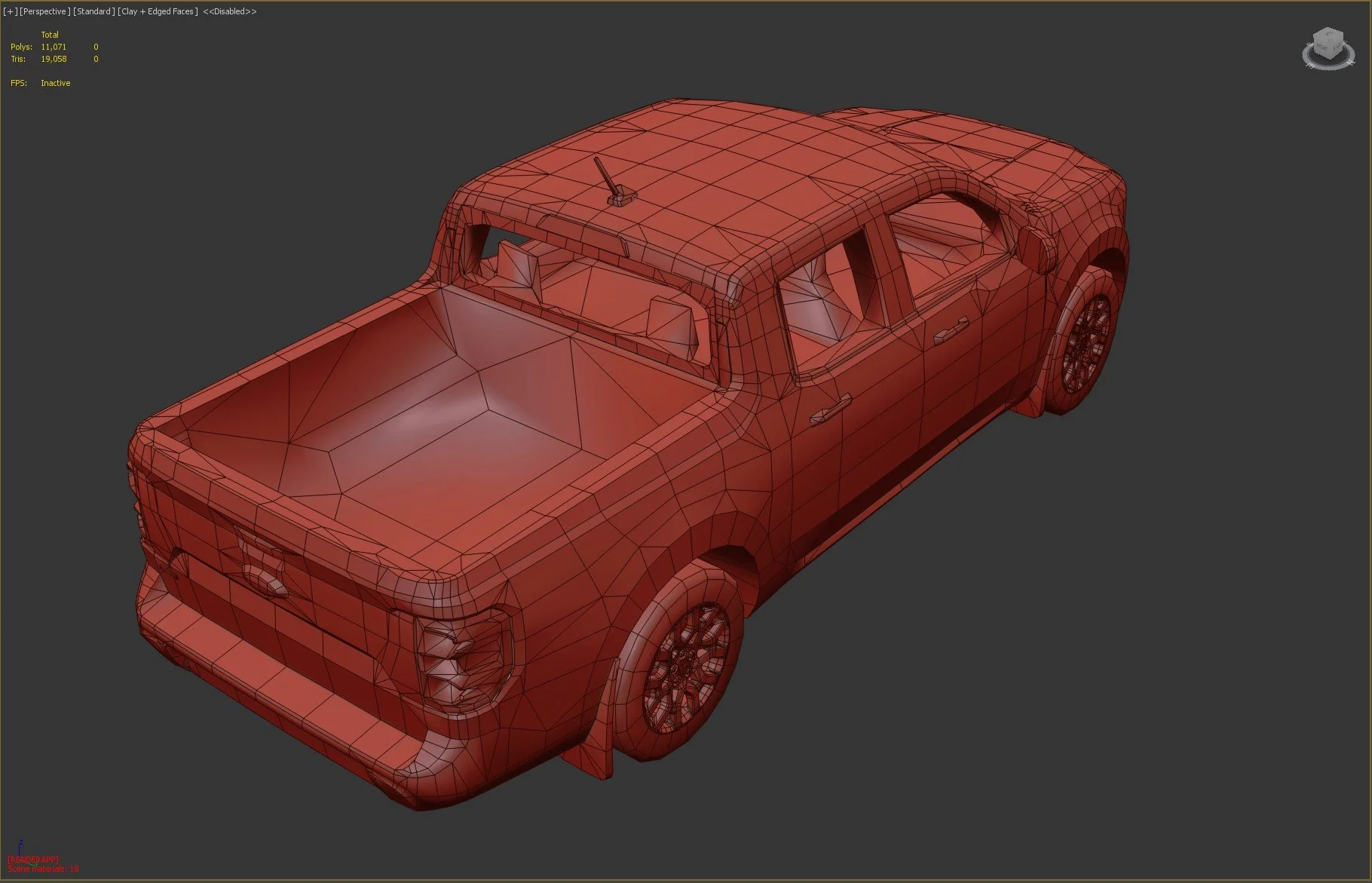Click the Polys count 11,071
Viewport: 1372px width, 883px height.
(54, 47)
